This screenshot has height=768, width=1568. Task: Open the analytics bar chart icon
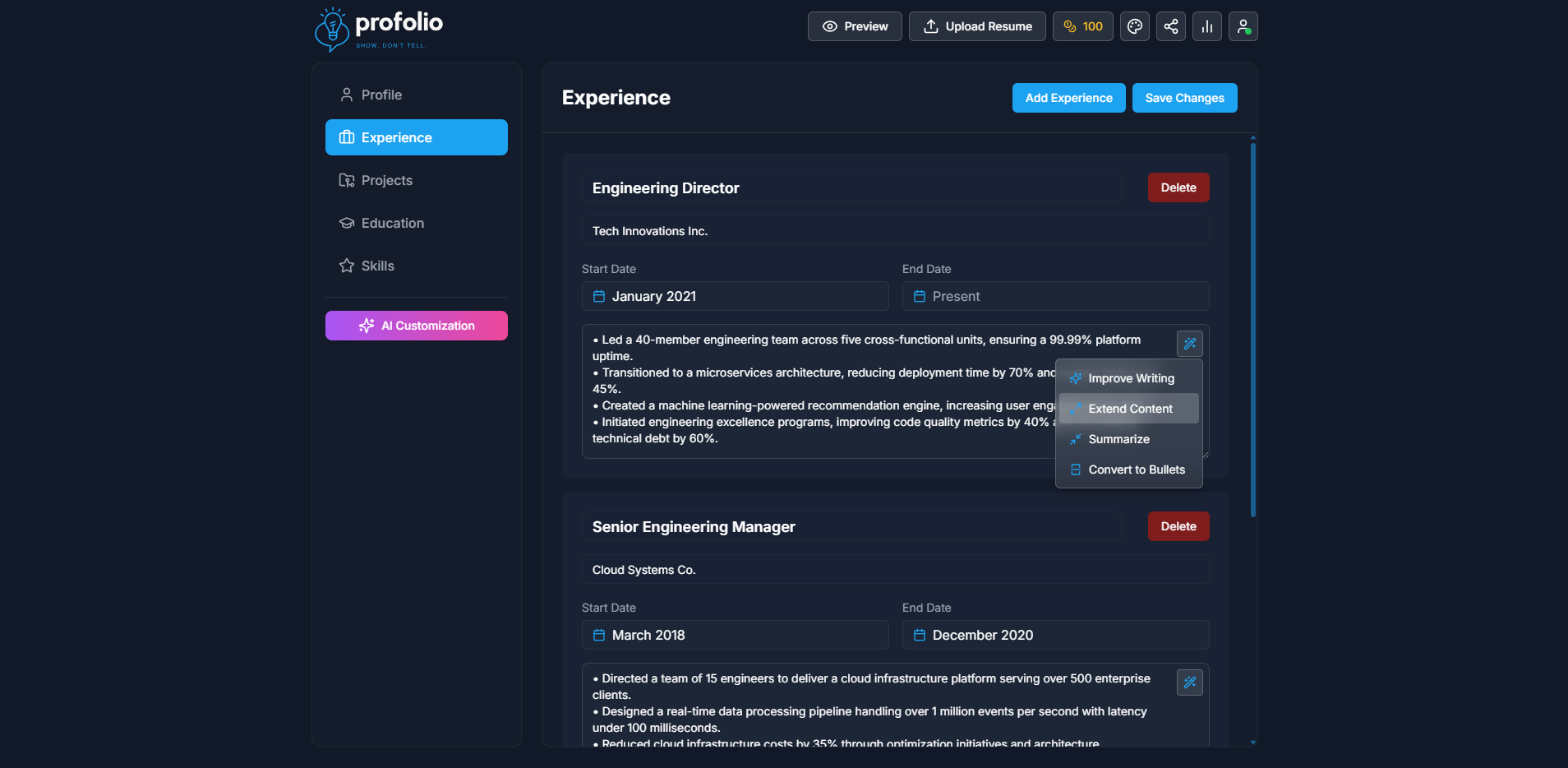pyautogui.click(x=1207, y=26)
